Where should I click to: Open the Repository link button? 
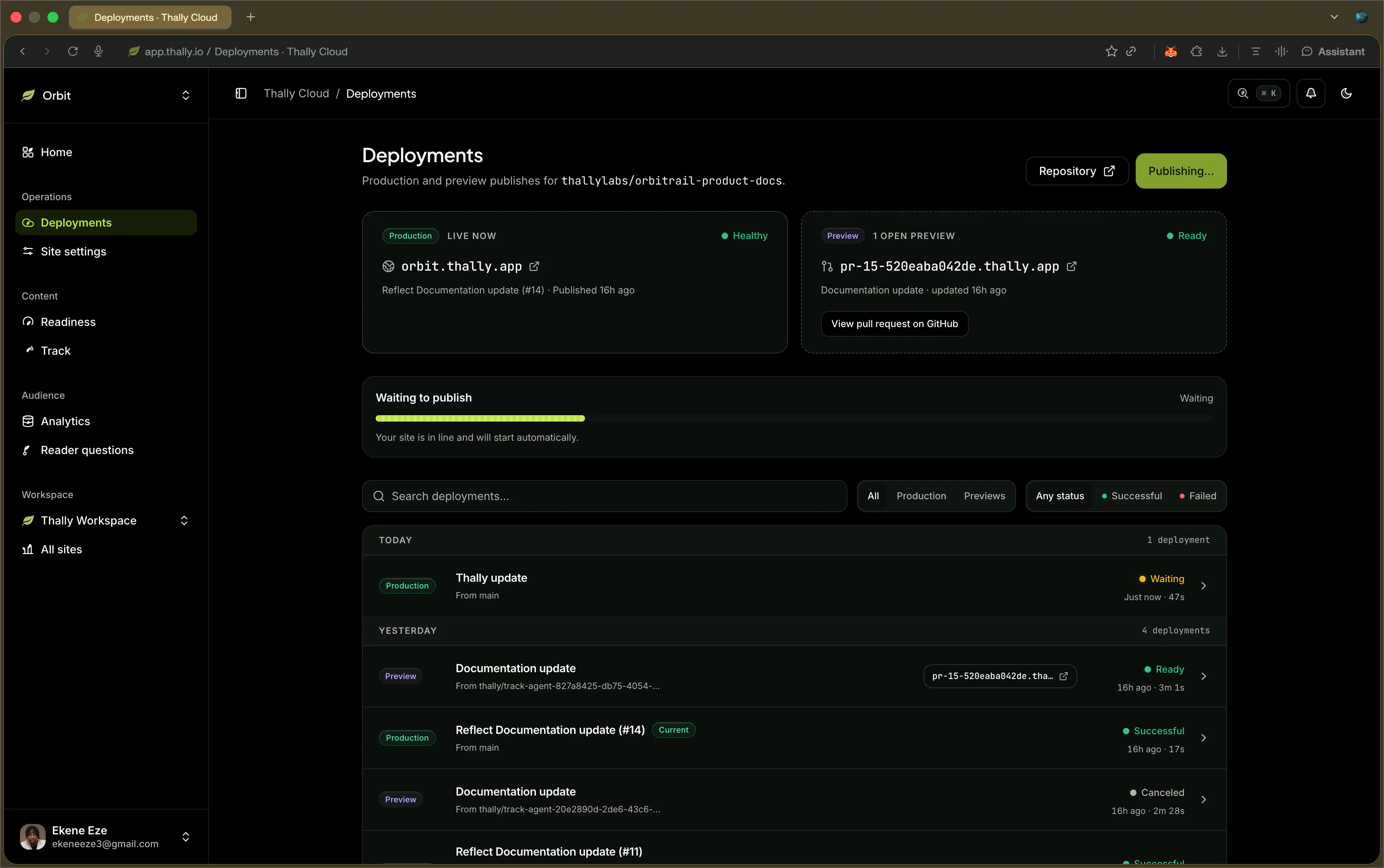point(1077,171)
